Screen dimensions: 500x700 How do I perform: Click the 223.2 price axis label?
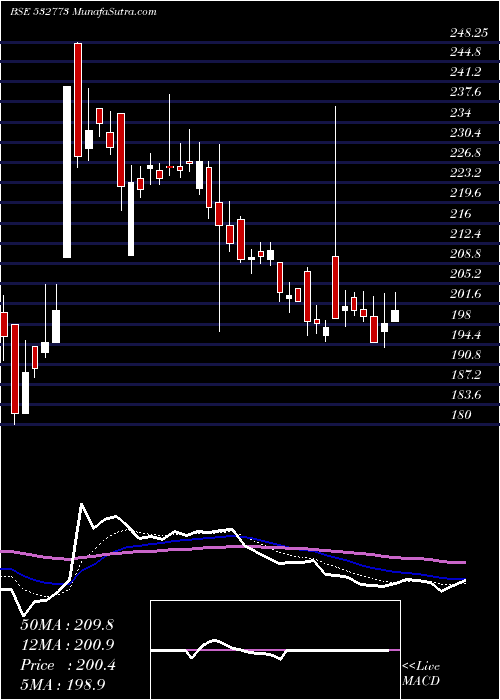(464, 173)
